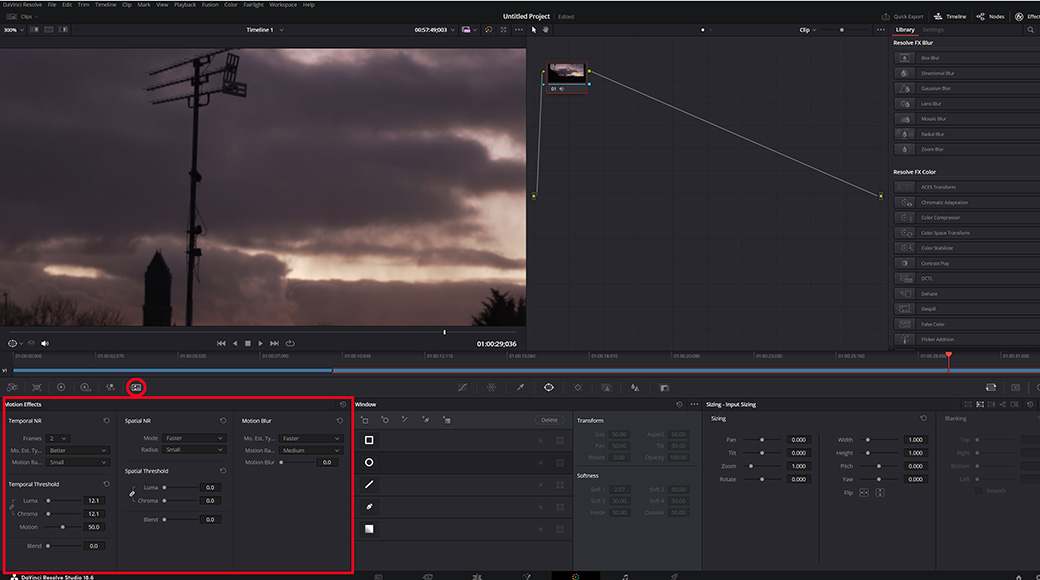Toggle mask for linear window row

pyautogui.click(x=560, y=441)
